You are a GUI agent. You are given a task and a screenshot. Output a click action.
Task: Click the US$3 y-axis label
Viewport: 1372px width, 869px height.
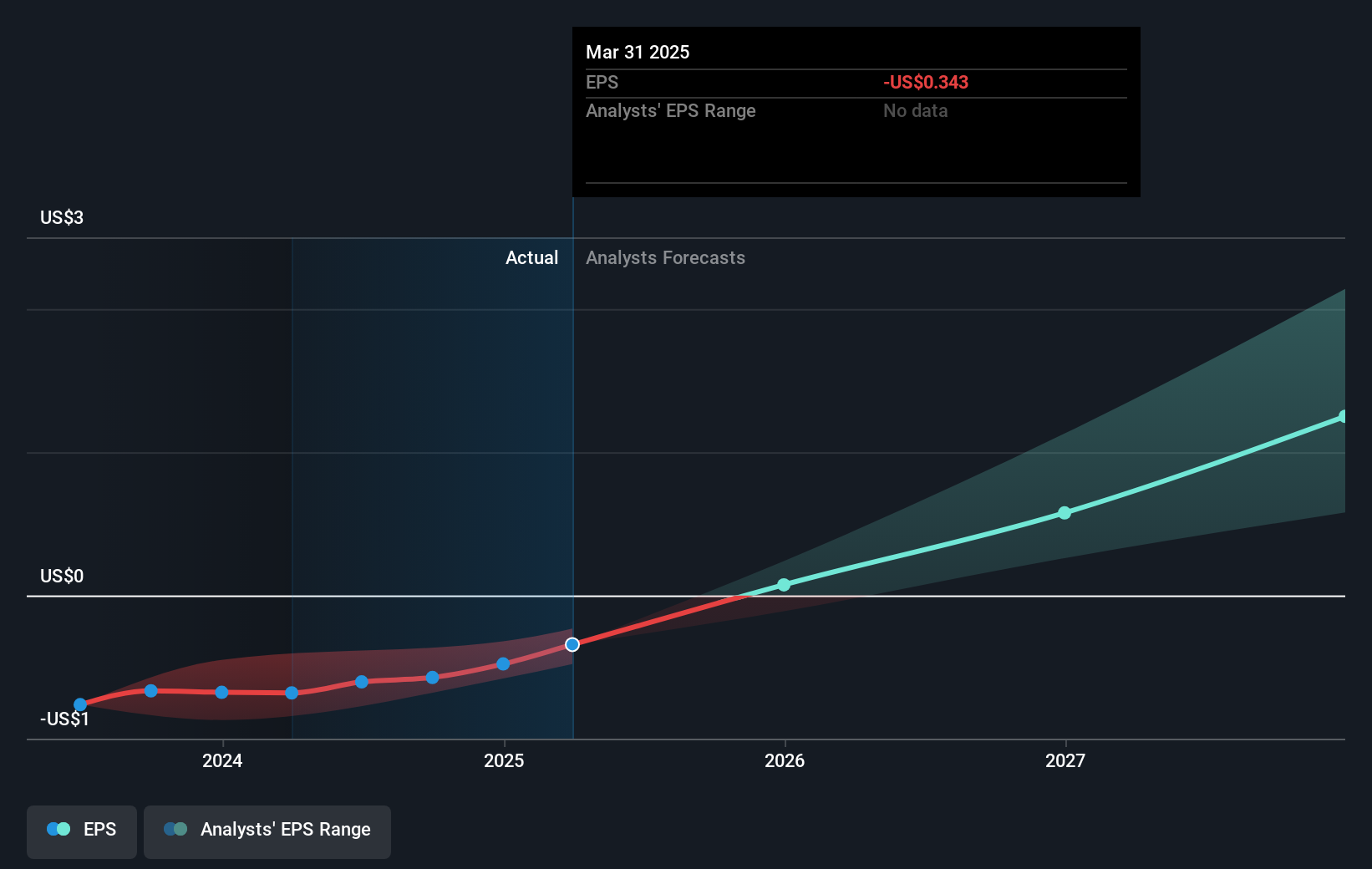62,217
